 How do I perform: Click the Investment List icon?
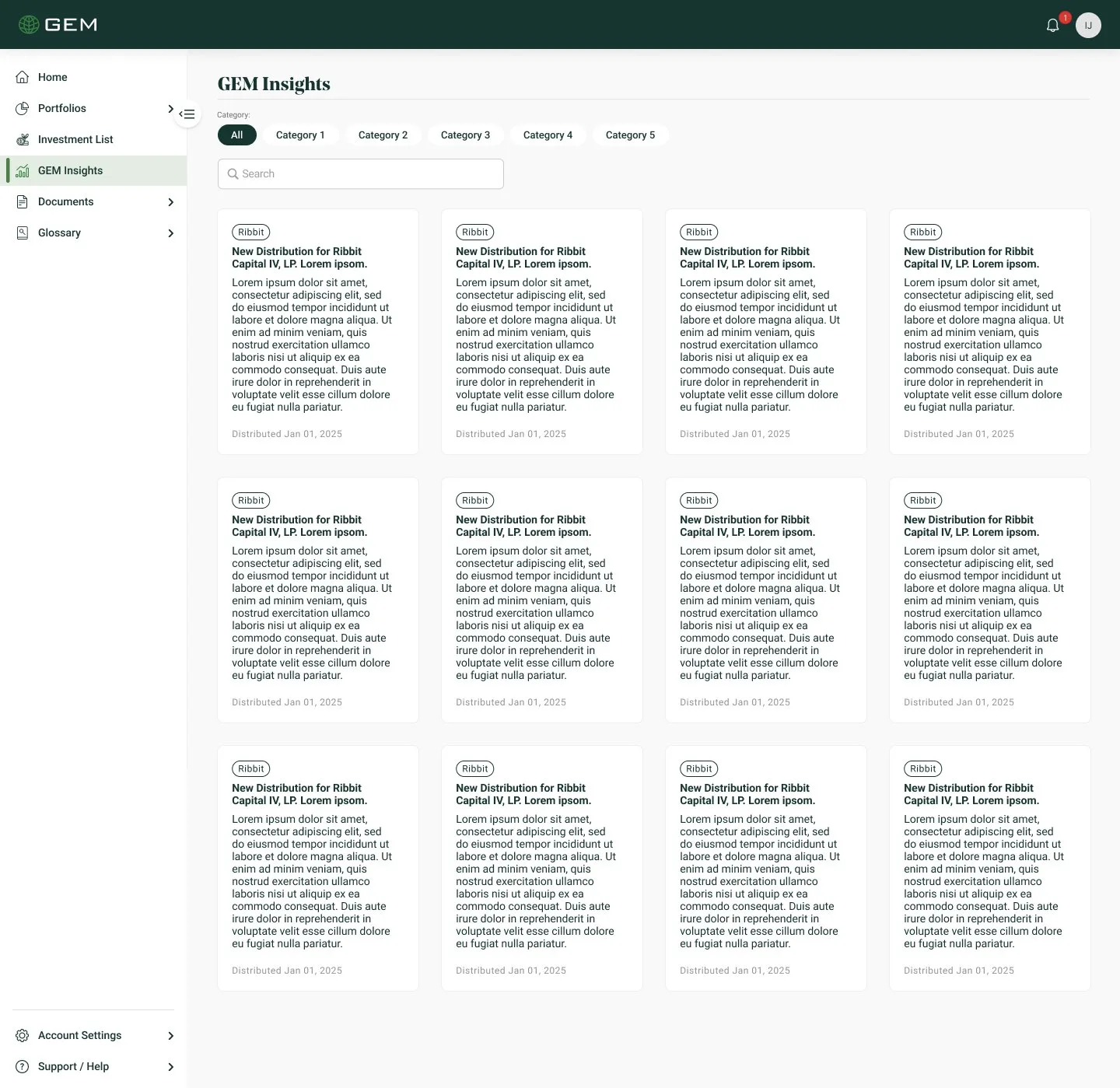(x=23, y=139)
